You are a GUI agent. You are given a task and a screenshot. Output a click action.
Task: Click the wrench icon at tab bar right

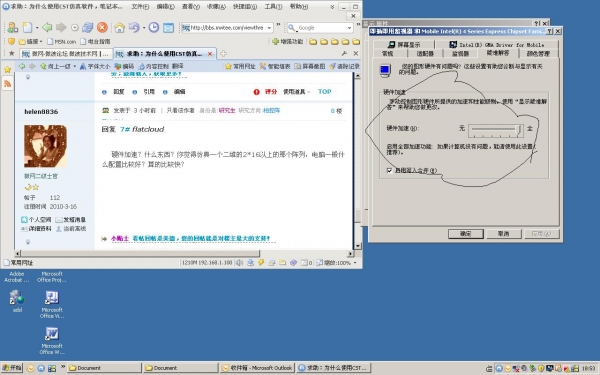[x=344, y=54]
